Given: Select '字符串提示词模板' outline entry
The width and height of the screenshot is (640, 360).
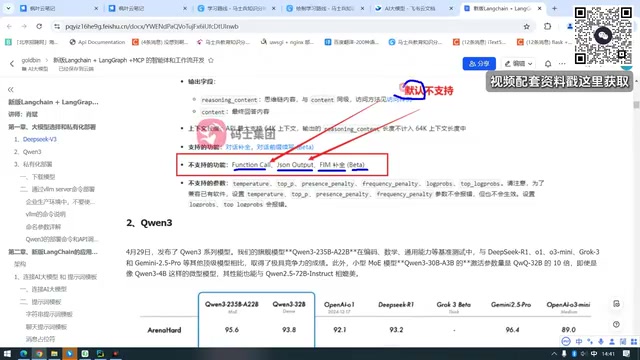Looking at the screenshot, I should pyautogui.click(x=49, y=314).
